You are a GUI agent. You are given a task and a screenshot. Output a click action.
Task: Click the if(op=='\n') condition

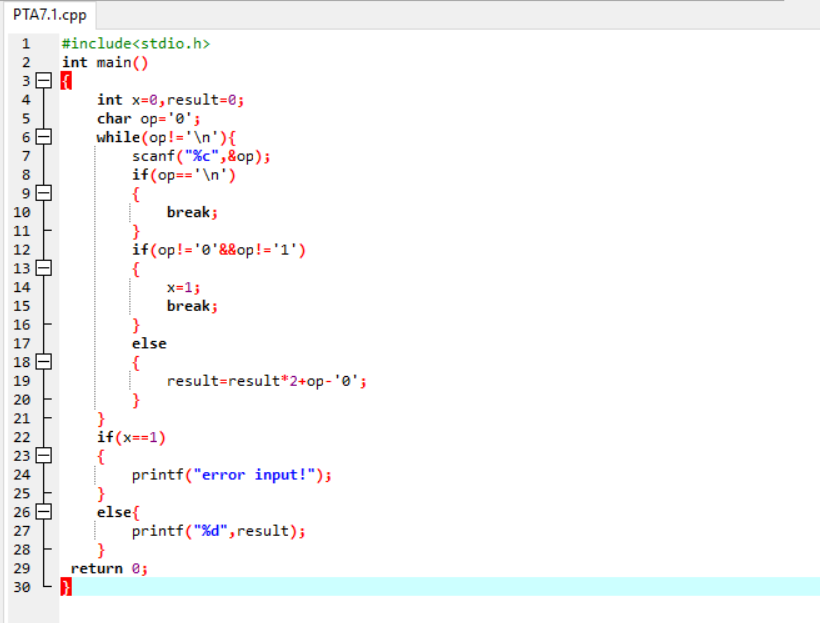point(184,175)
